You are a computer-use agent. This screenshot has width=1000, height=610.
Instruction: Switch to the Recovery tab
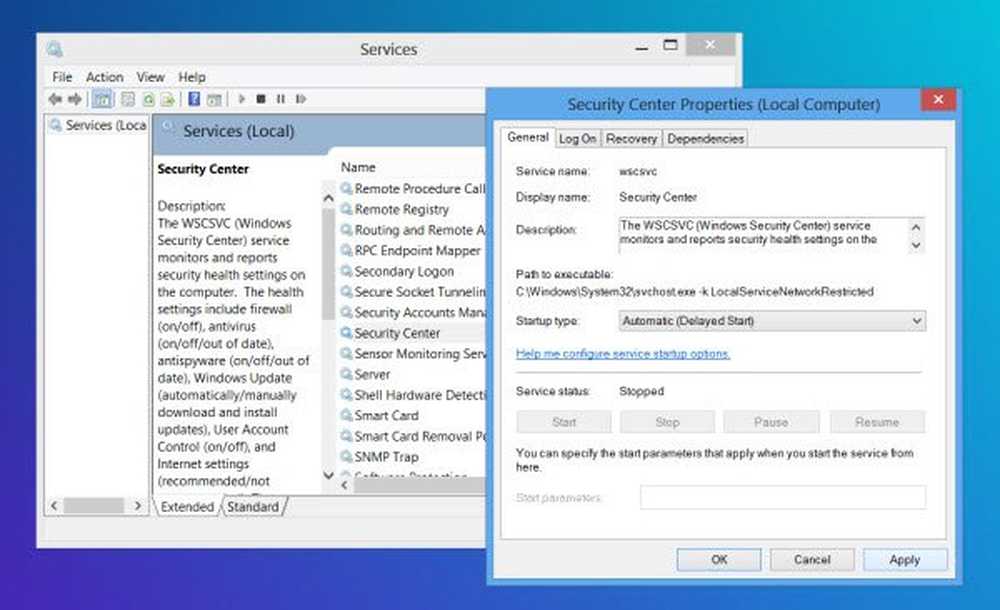pyautogui.click(x=631, y=138)
